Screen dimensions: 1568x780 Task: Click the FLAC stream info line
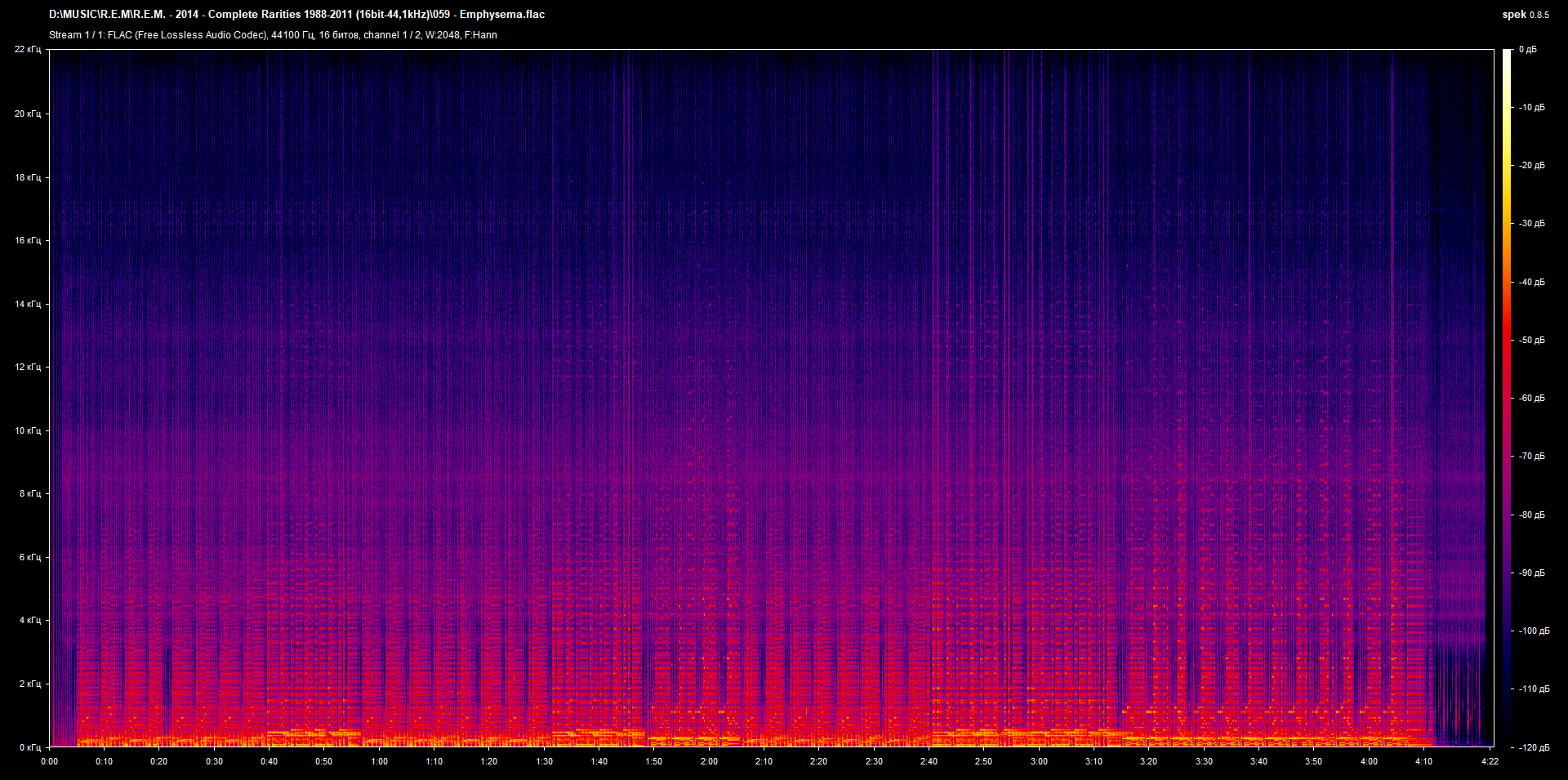tap(273, 35)
